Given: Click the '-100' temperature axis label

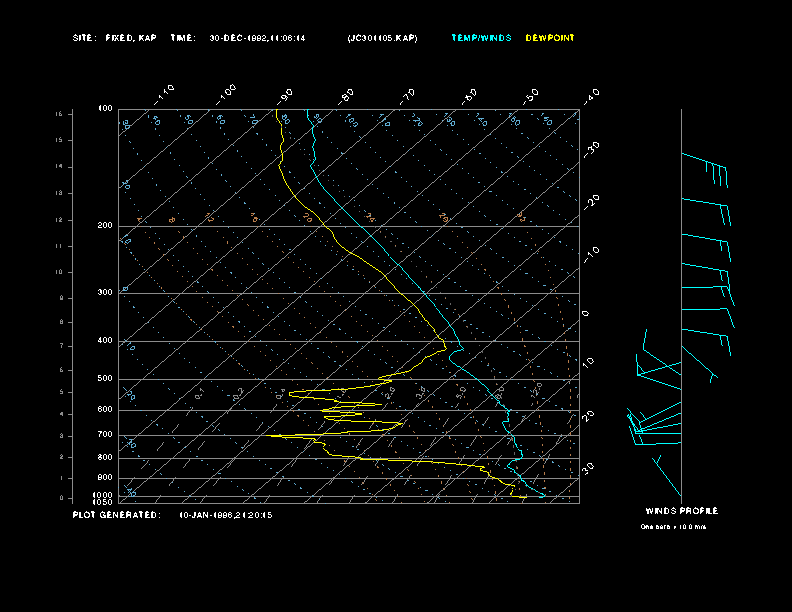Looking at the screenshot, I should coord(226,94).
